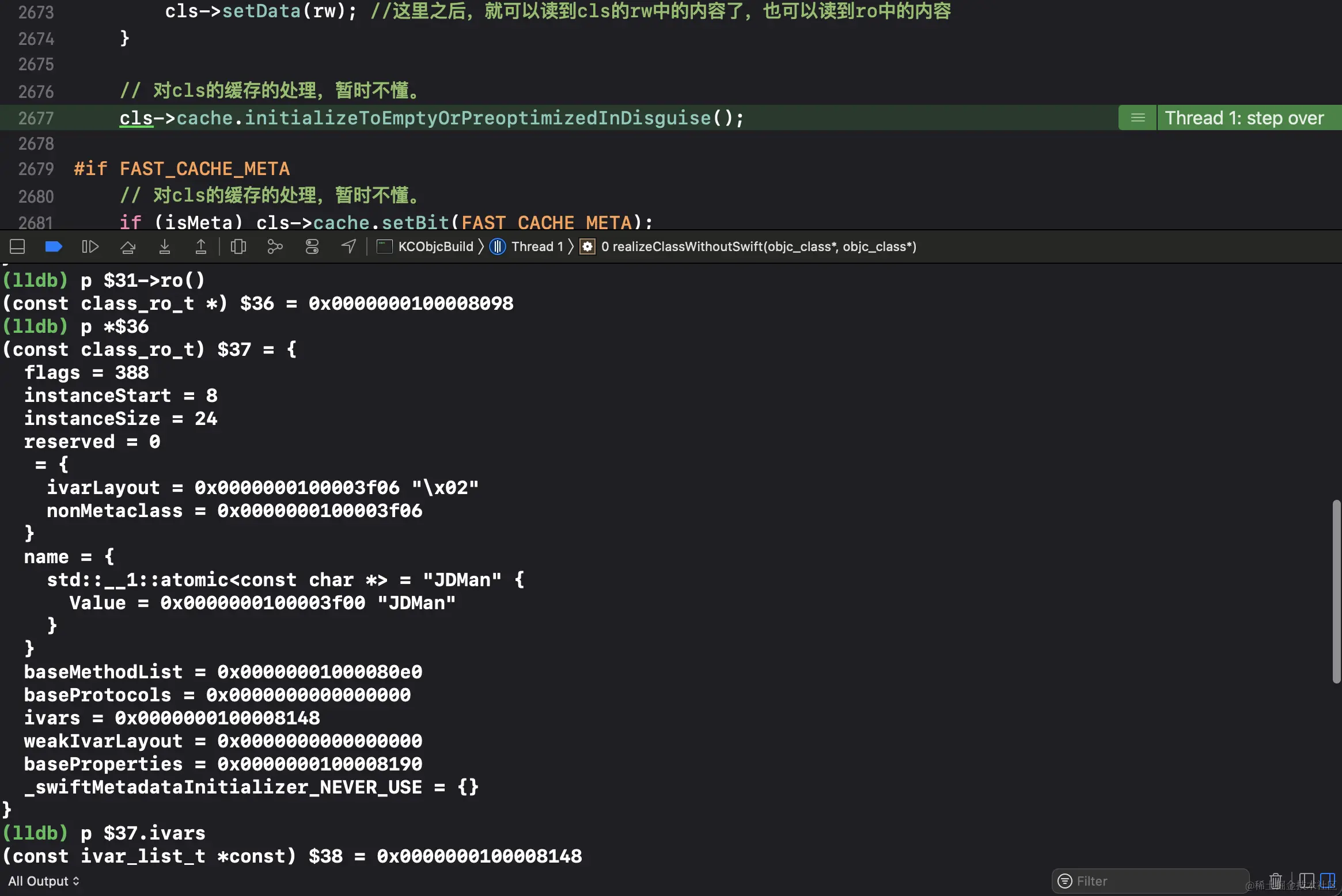1342x896 pixels.
Task: Click 'instanceStart = 8' output line
Action: (121, 396)
